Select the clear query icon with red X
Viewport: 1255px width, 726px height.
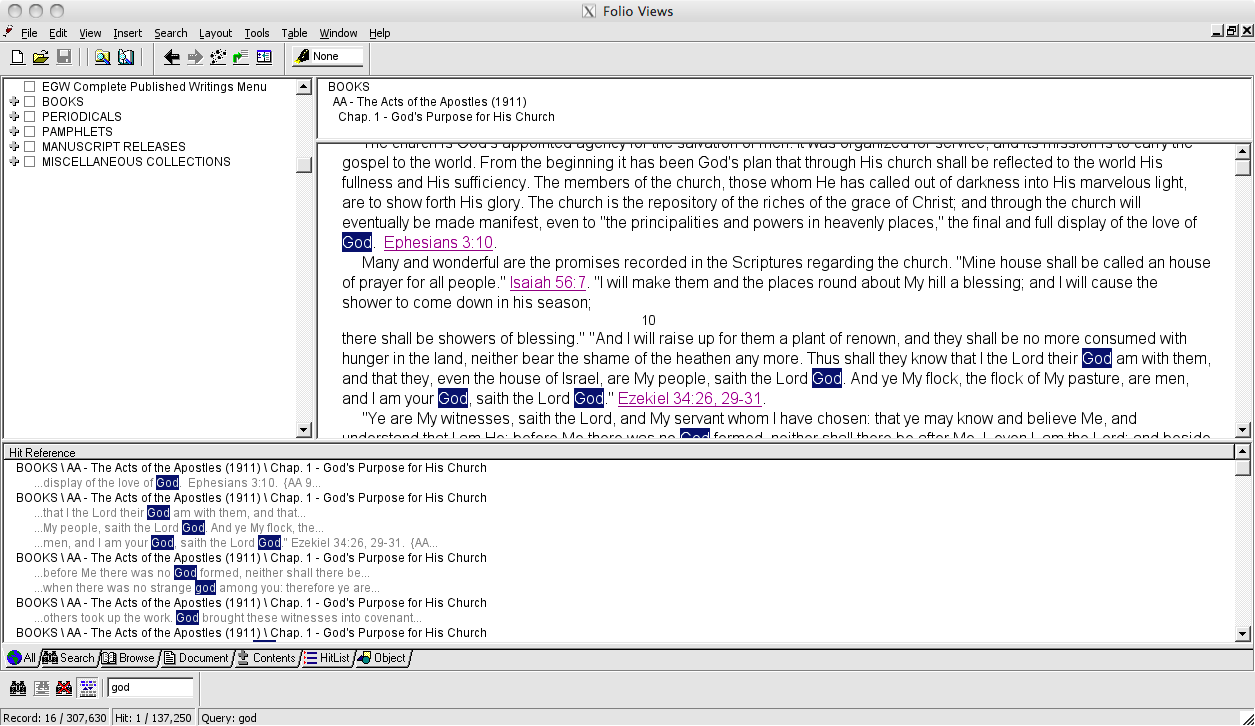tap(63, 687)
